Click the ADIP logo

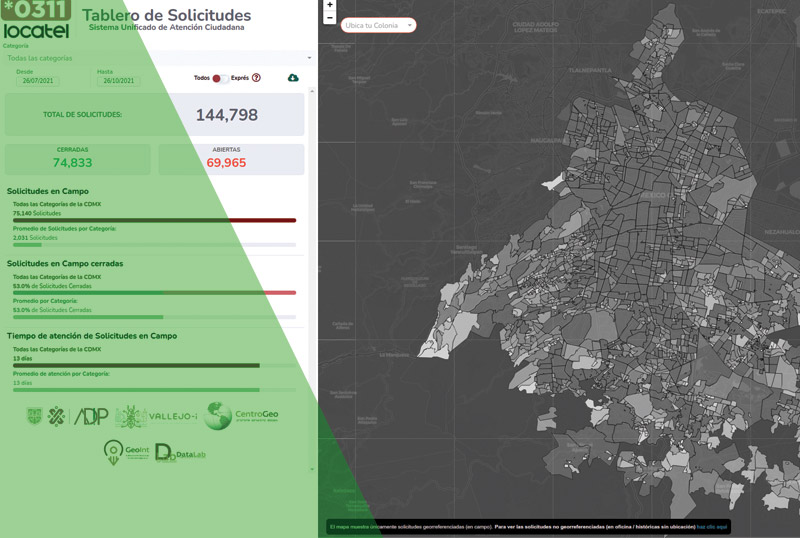(91, 416)
